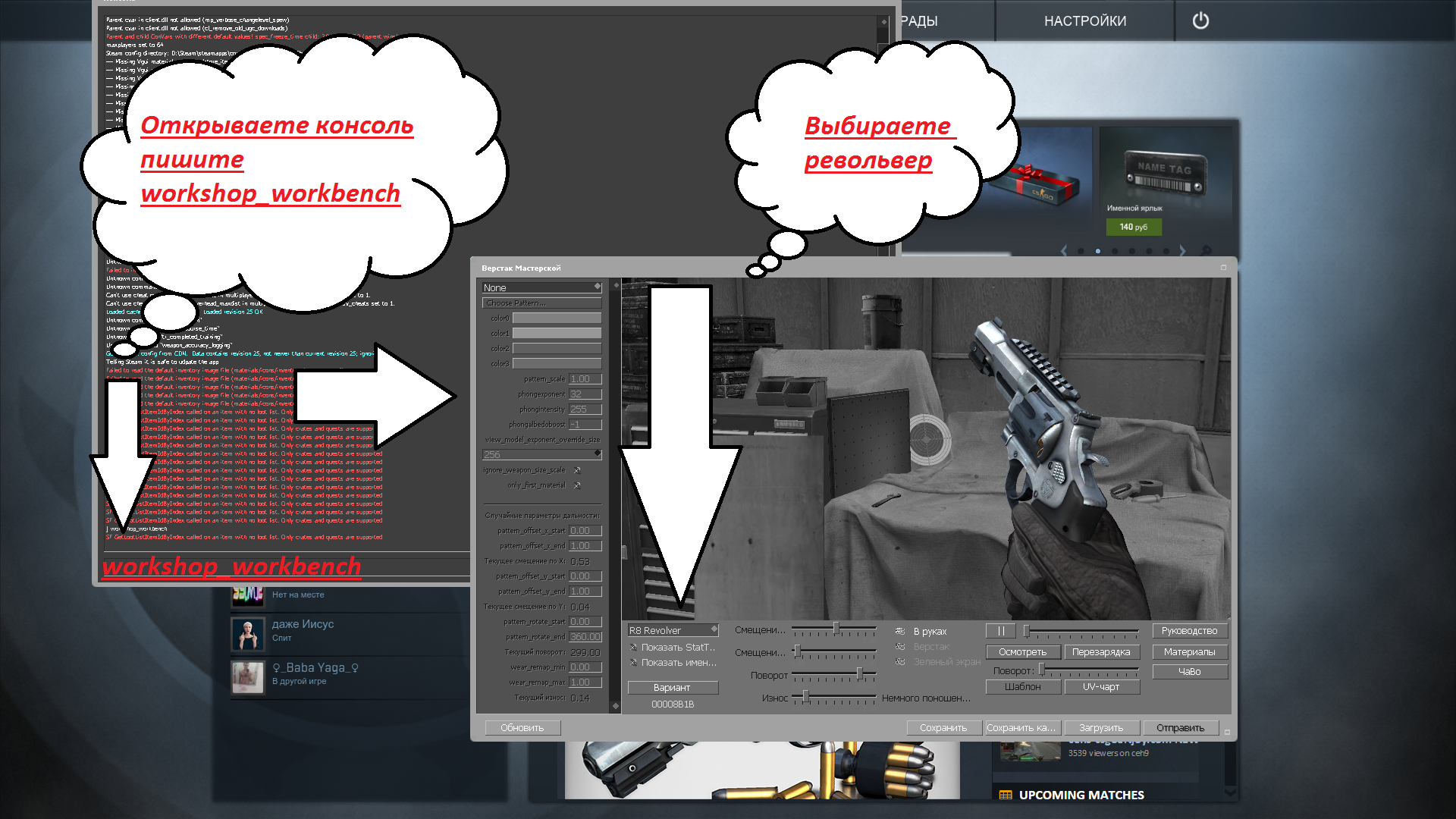
Task: Buy the name tag for 140 руб
Action: pyautogui.click(x=1134, y=227)
